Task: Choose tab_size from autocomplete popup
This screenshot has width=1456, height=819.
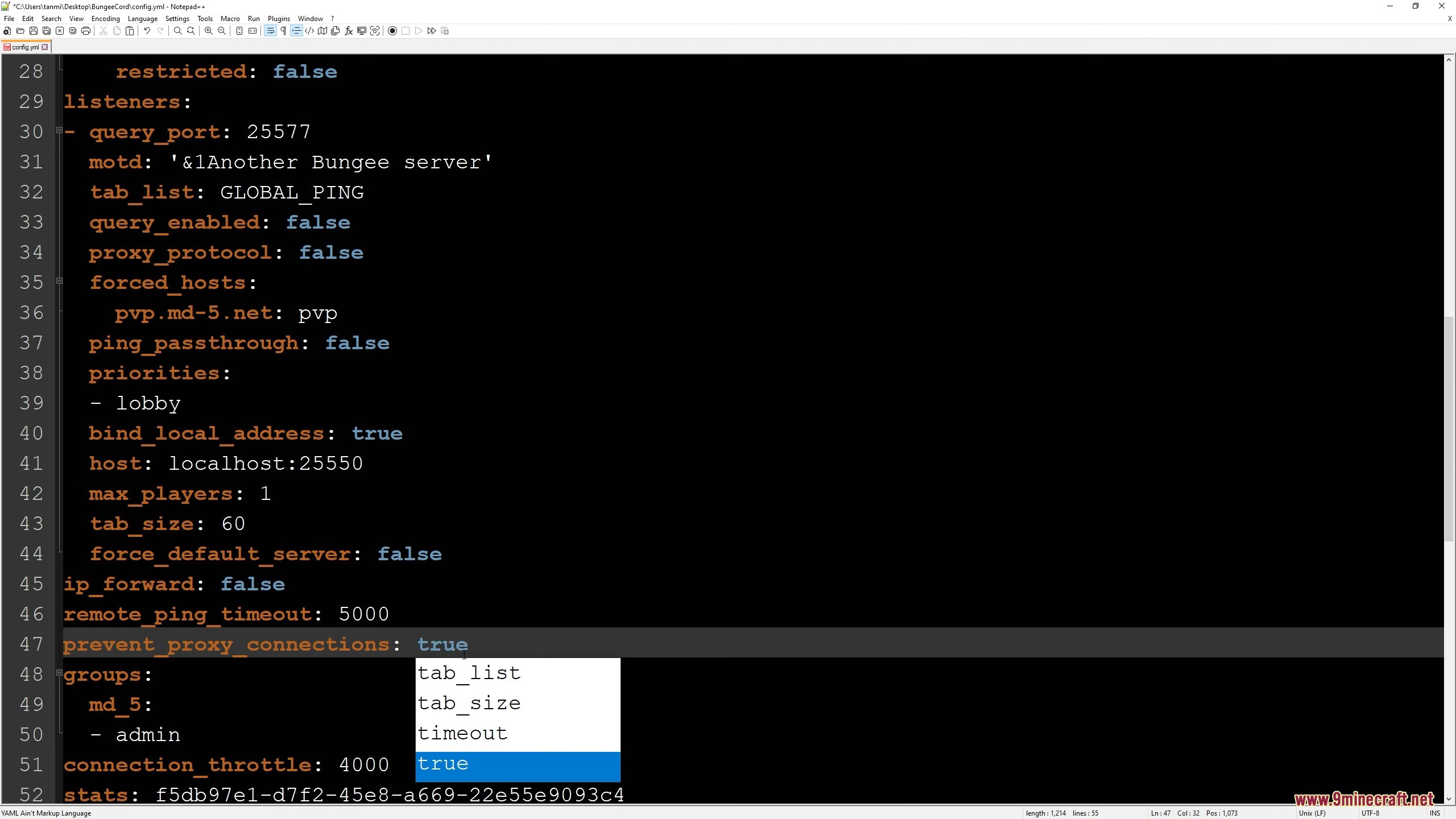Action: 518,704
